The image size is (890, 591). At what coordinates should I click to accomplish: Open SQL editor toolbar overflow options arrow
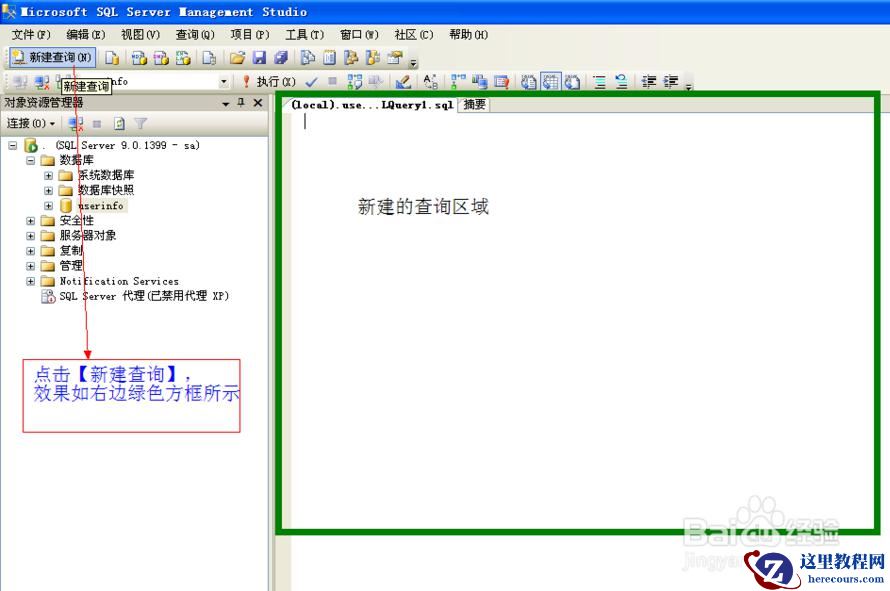coord(689,86)
